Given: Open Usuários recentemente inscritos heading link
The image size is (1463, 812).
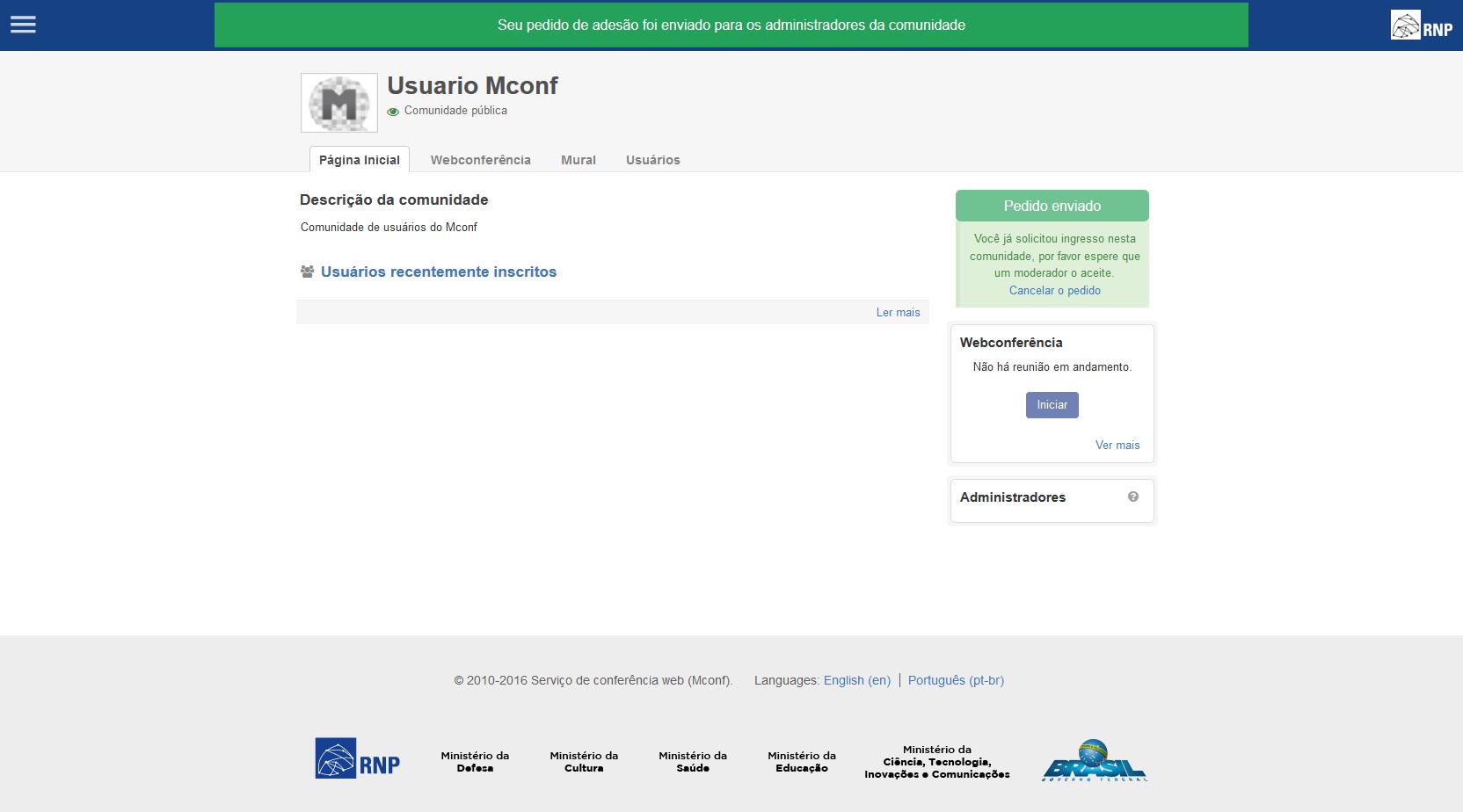Looking at the screenshot, I should [438, 272].
